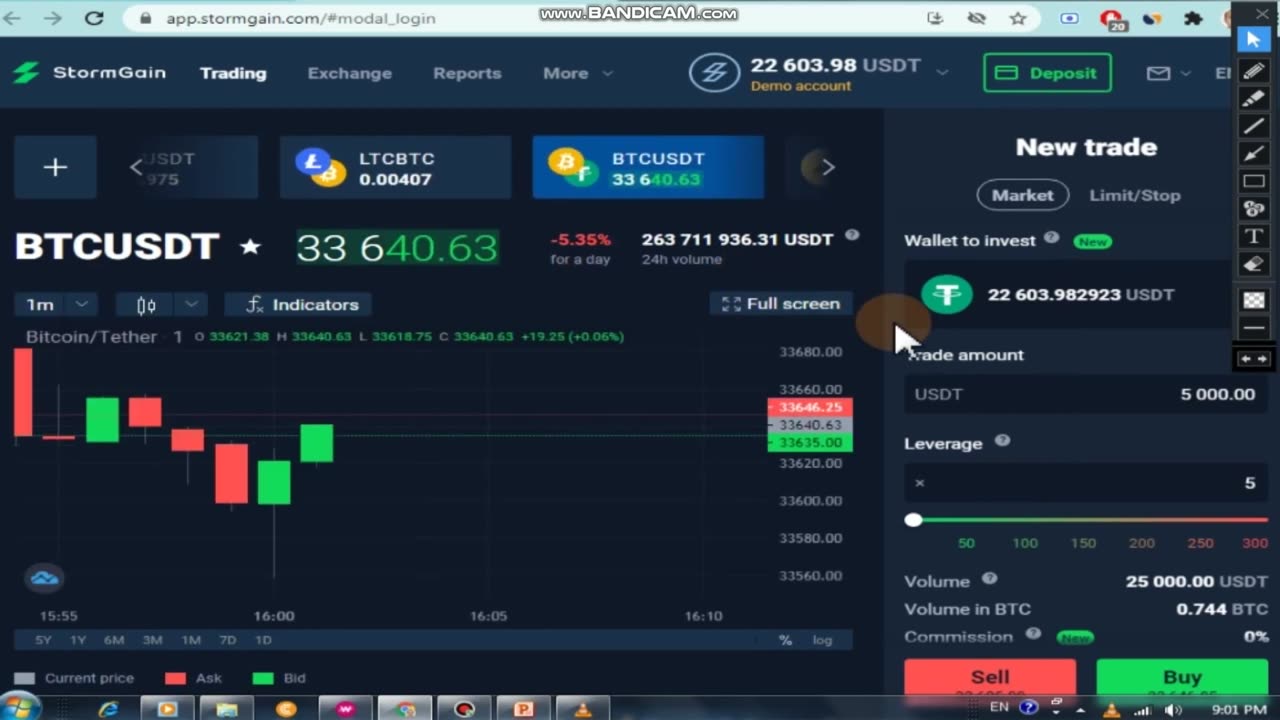The image size is (1280, 720).
Task: Switch chart to Full screen
Action: click(x=780, y=304)
